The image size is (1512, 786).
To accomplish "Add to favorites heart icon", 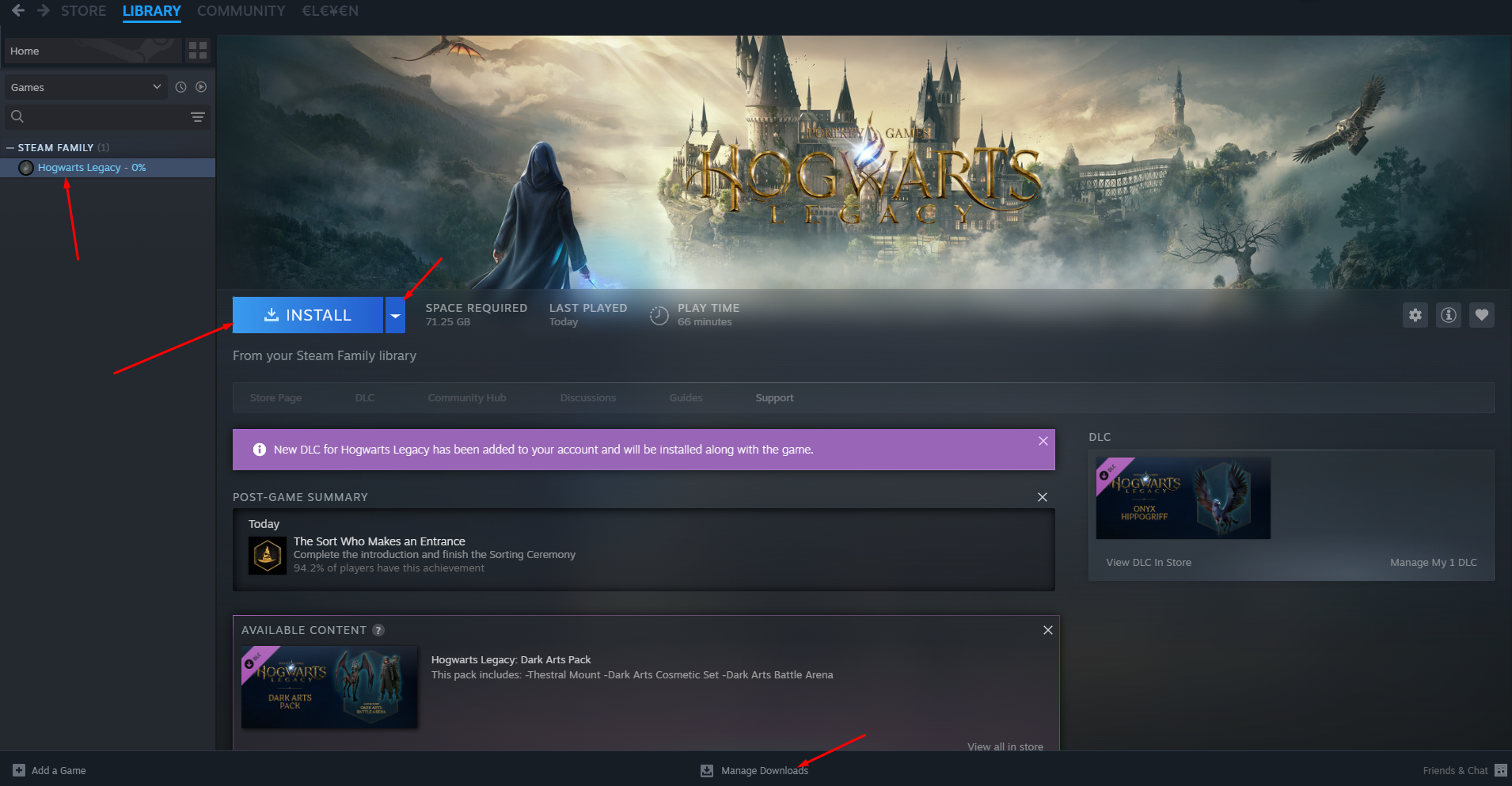I will (1482, 315).
